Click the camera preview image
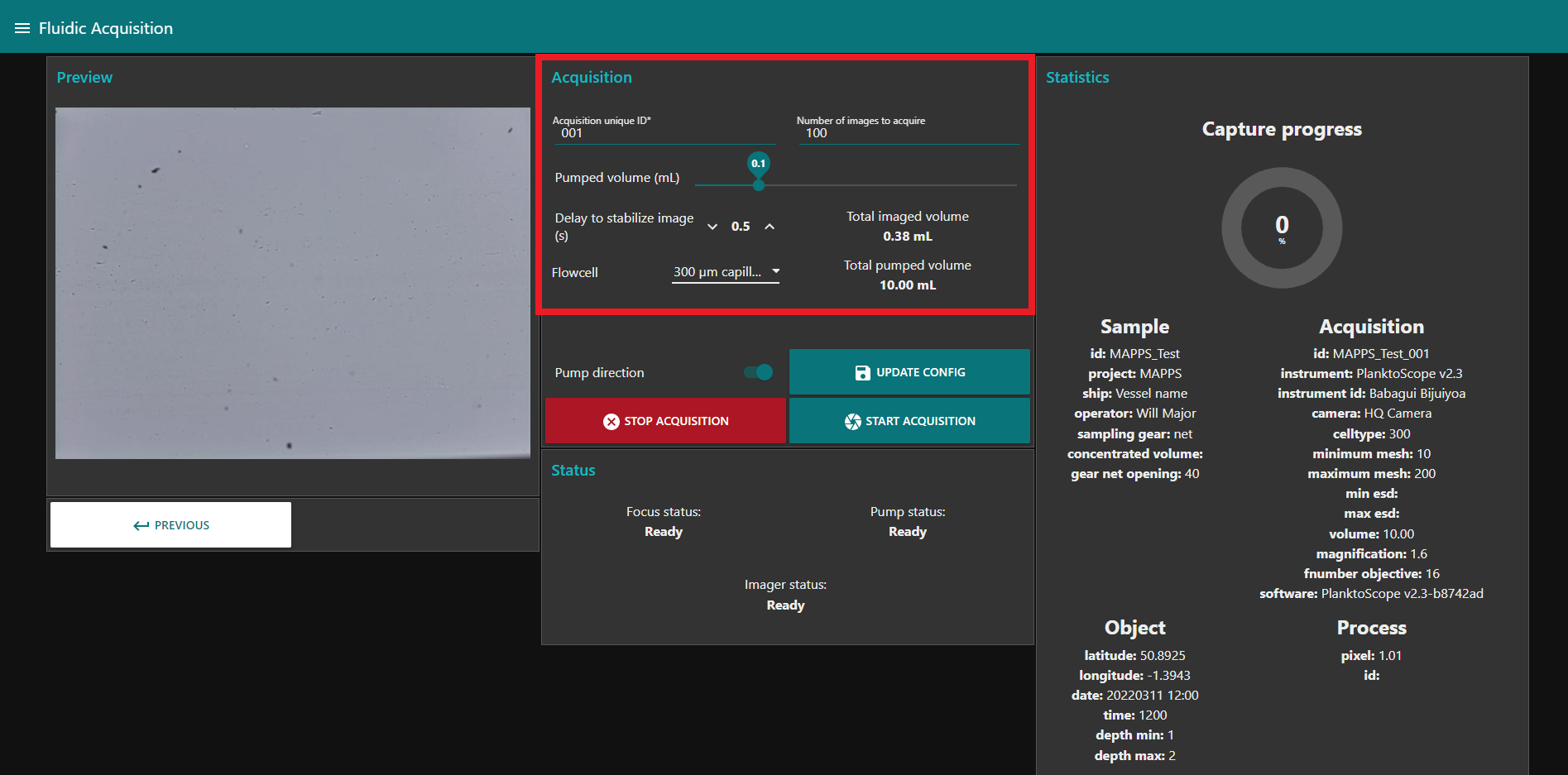Viewport: 1568px width, 775px height. (x=293, y=283)
